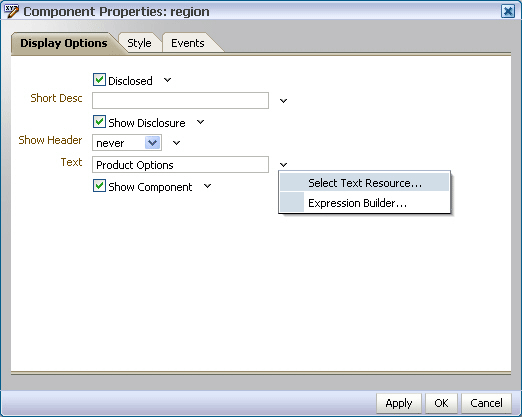Screen dimensions: 522x417
Task: Open the chevron menu beside Short Desc field
Action: pos(283,101)
